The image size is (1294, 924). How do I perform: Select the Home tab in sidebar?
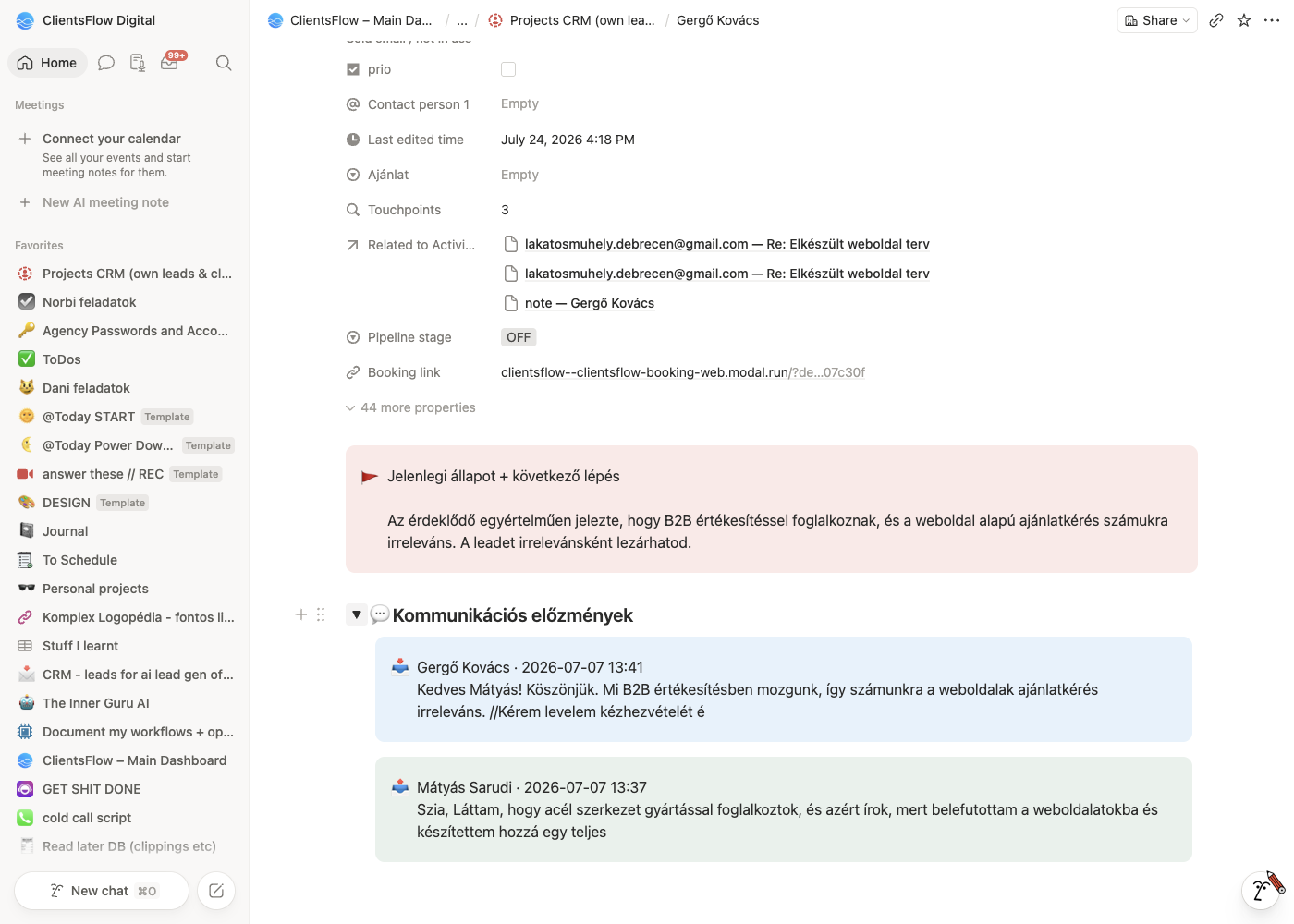(x=48, y=63)
